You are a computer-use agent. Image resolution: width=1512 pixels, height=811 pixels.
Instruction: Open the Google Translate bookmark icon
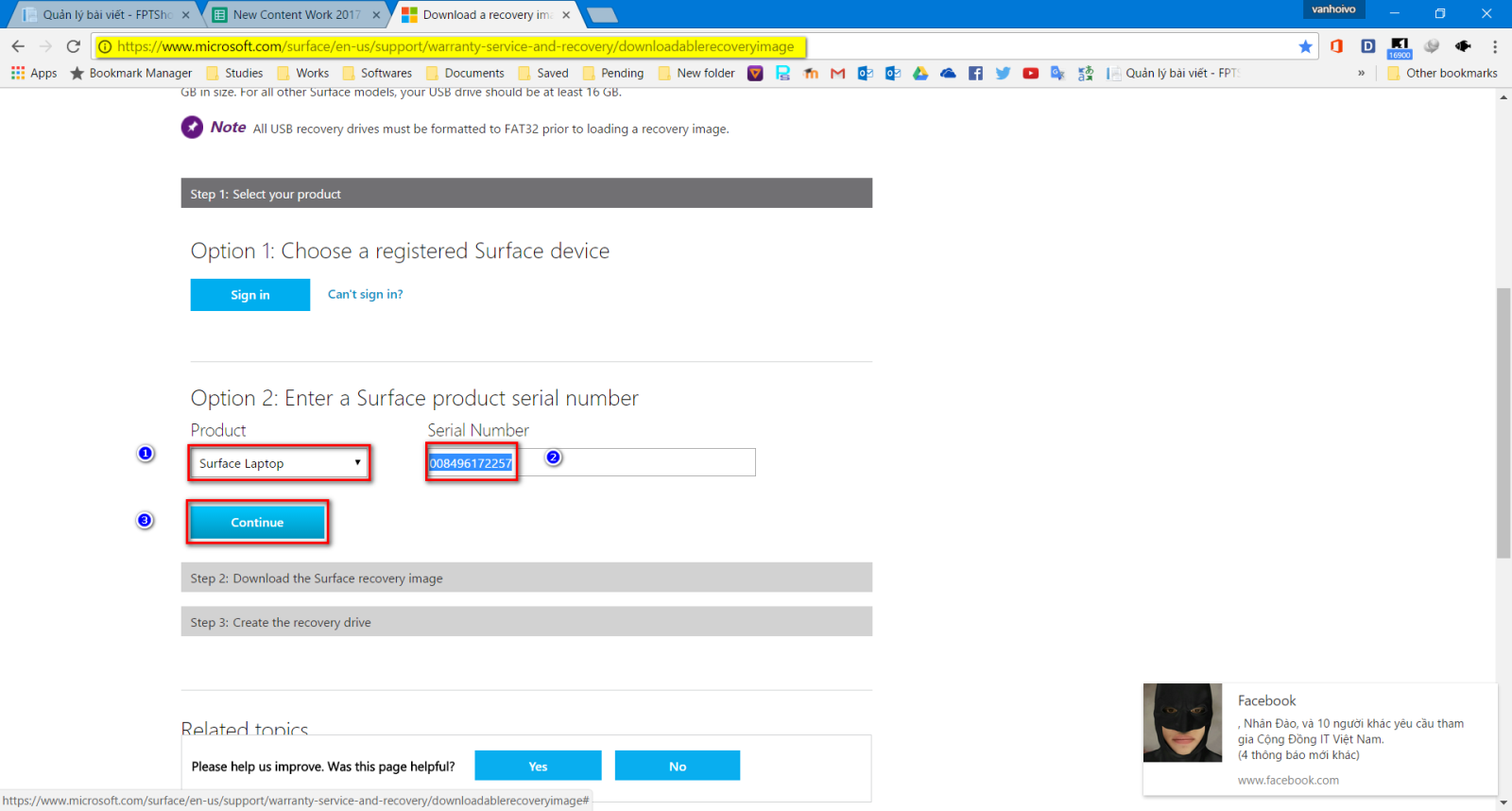(x=1057, y=73)
